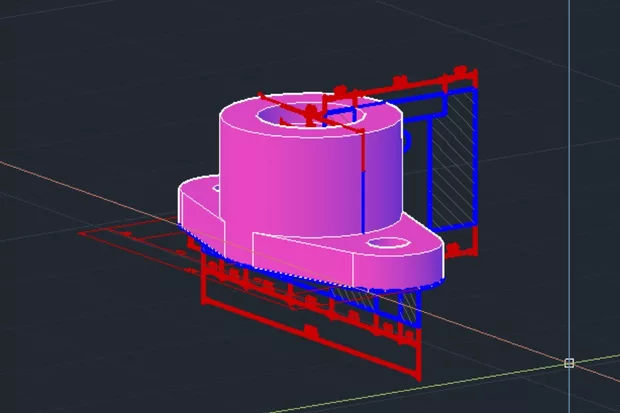This screenshot has height=413, width=620.
Task: Select the hatched section under the right flange
Action: pos(409,309)
